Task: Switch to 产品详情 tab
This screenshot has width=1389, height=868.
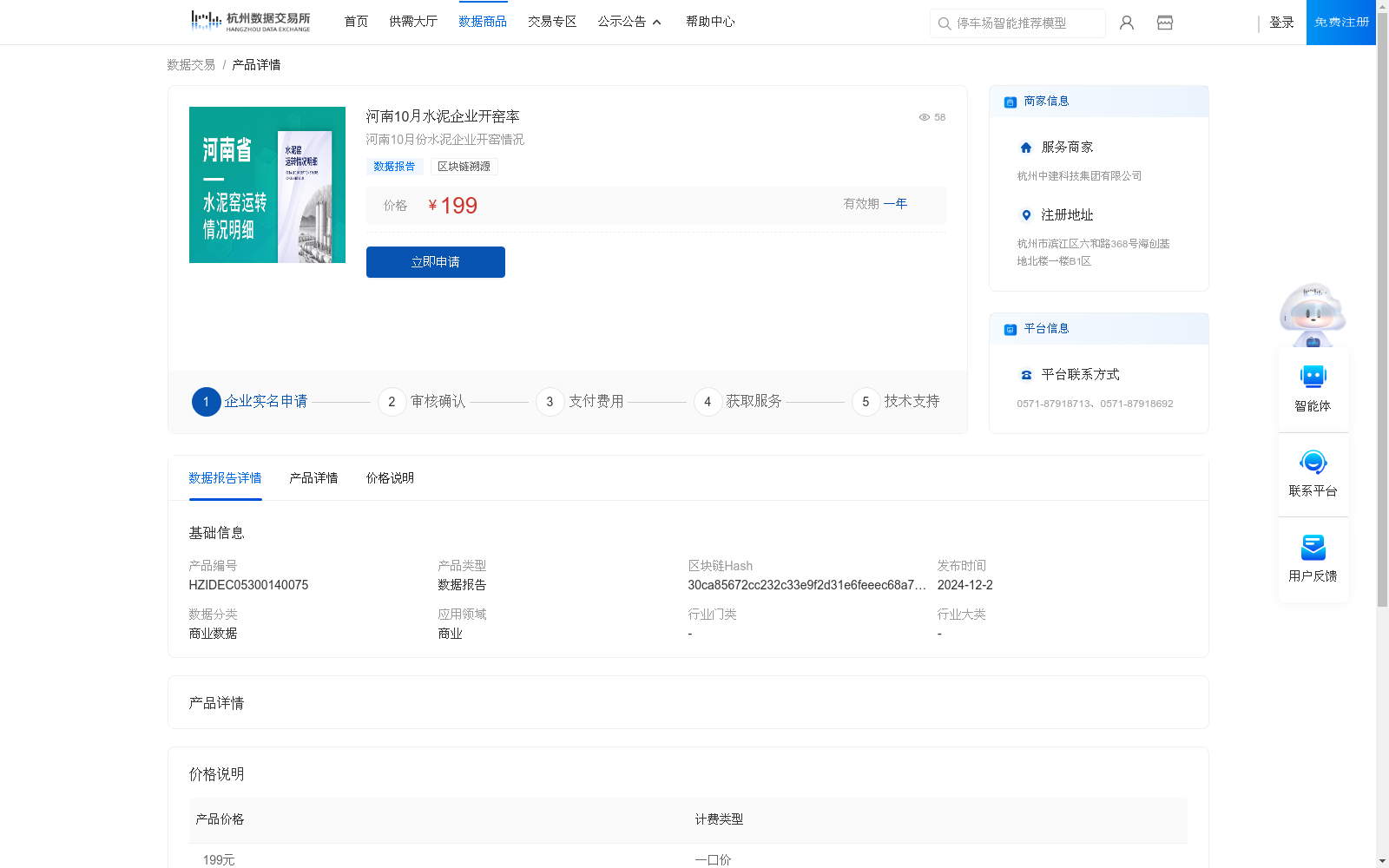Action: (x=313, y=478)
